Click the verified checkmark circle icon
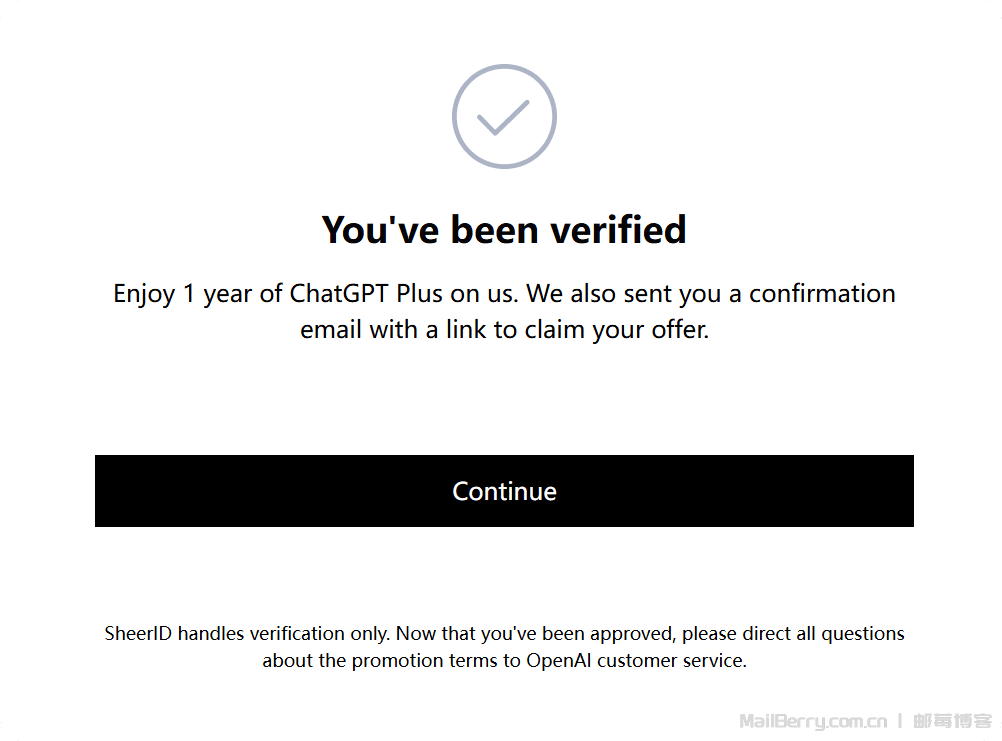1002x741 pixels. click(504, 117)
